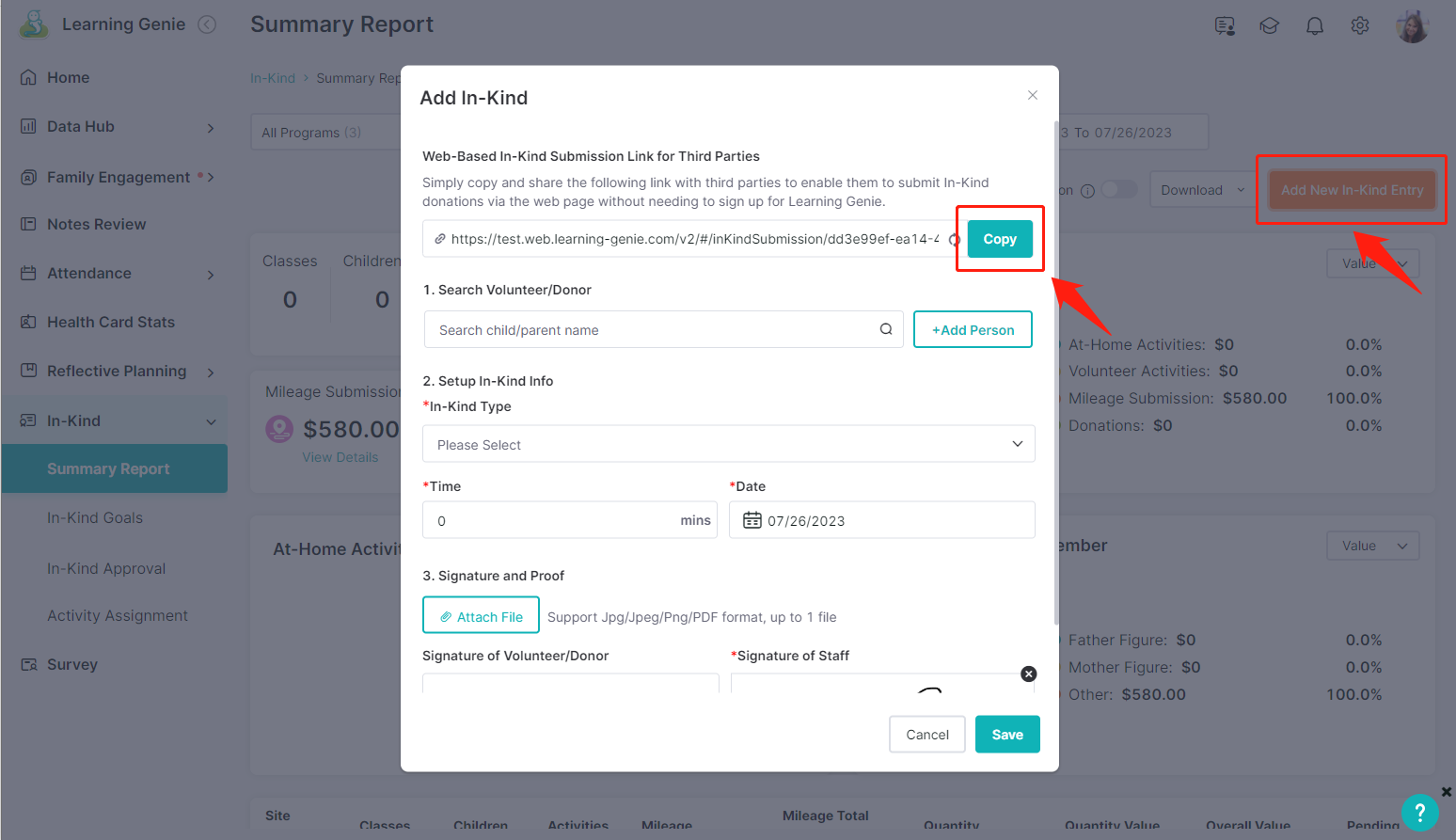
Task: Clear staff signature with X icon
Action: tap(1029, 674)
